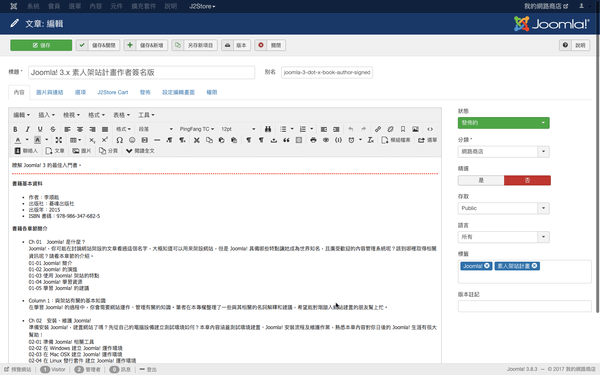The height and width of the screenshot is (375, 600).
Task: Switch to the J2Store Cart tab
Action: (x=112, y=92)
